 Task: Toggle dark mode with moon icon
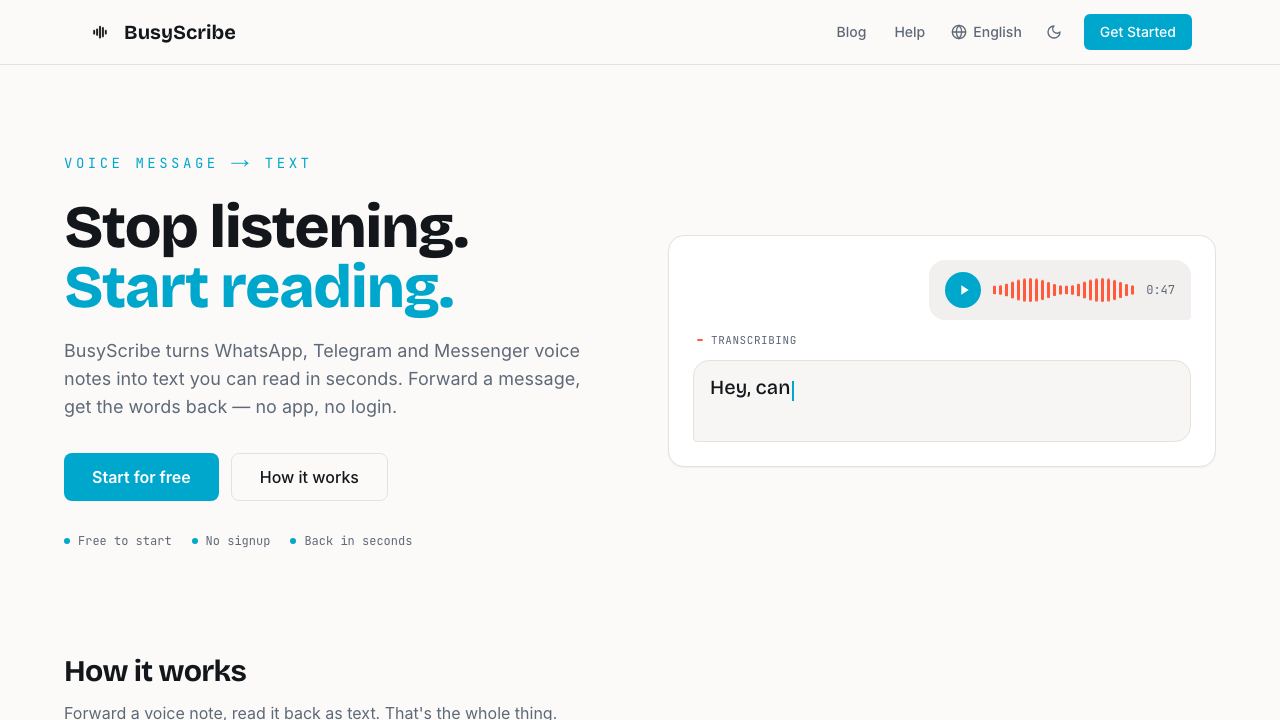coord(1054,32)
